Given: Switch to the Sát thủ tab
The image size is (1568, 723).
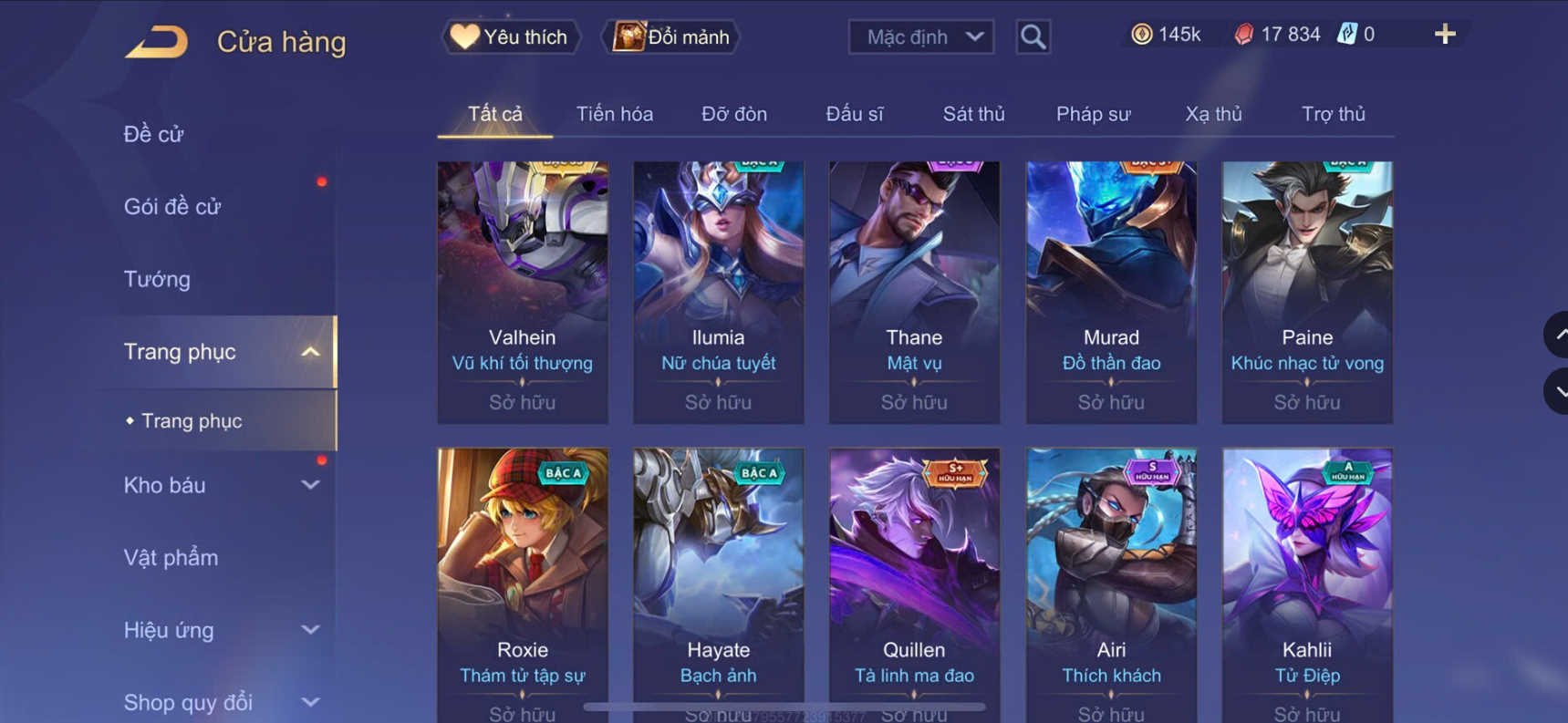Looking at the screenshot, I should 973,114.
